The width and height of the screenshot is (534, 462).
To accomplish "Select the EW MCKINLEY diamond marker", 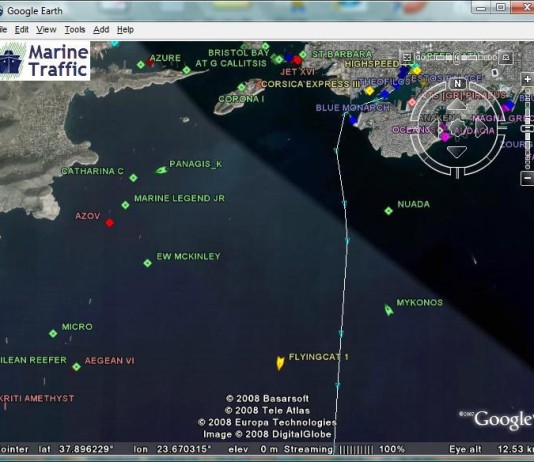I will pos(147,263).
